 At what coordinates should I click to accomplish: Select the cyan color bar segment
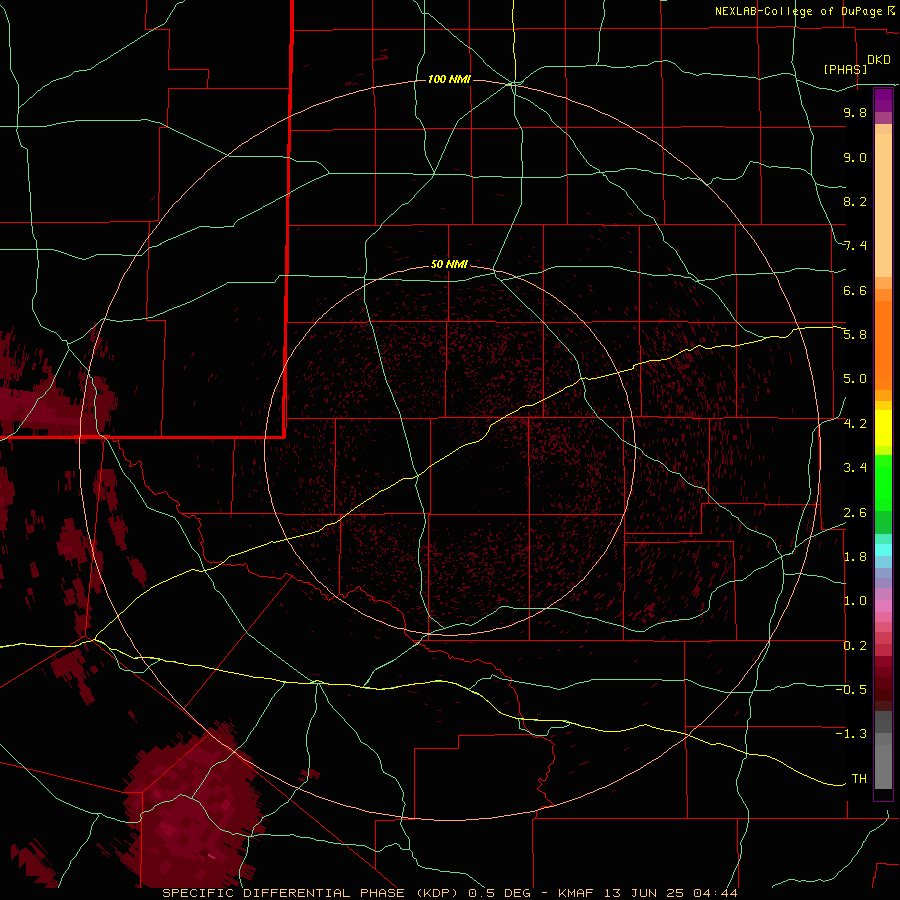tap(883, 550)
